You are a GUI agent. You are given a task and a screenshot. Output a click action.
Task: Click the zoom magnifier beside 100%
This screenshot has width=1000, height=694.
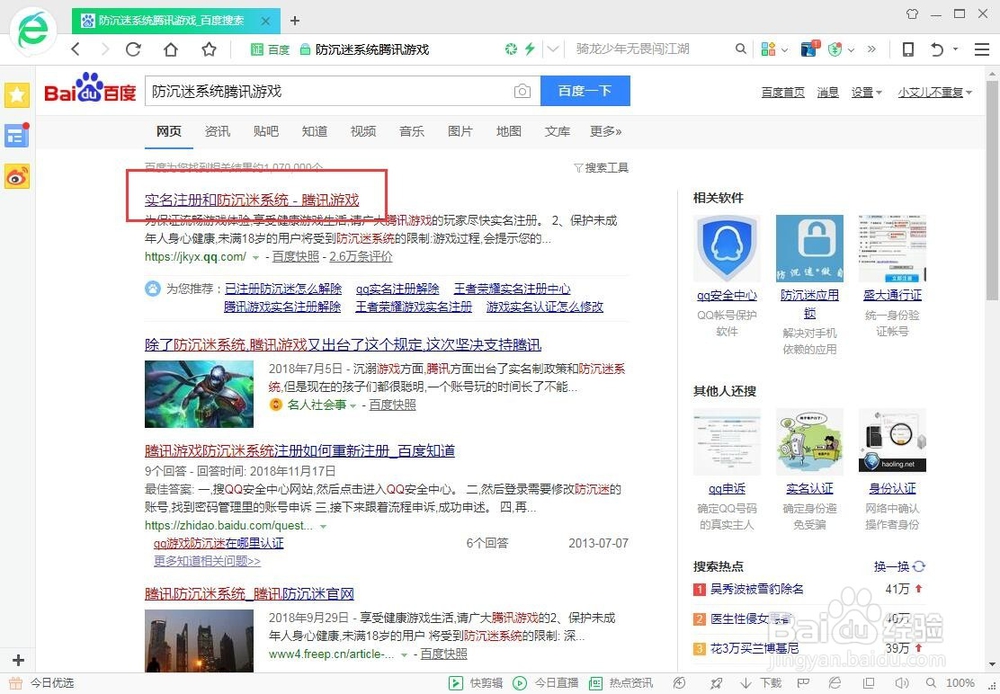(x=931, y=683)
